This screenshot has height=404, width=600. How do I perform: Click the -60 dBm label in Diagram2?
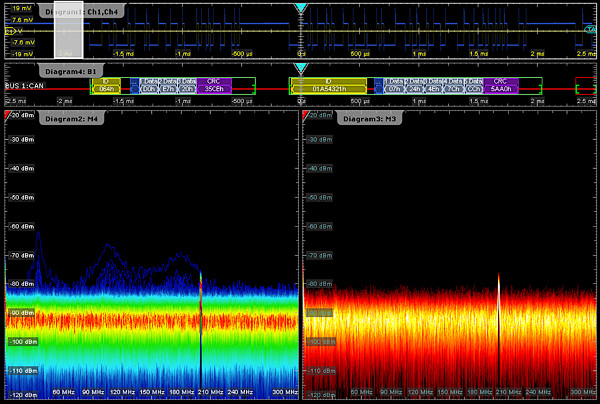[22, 226]
